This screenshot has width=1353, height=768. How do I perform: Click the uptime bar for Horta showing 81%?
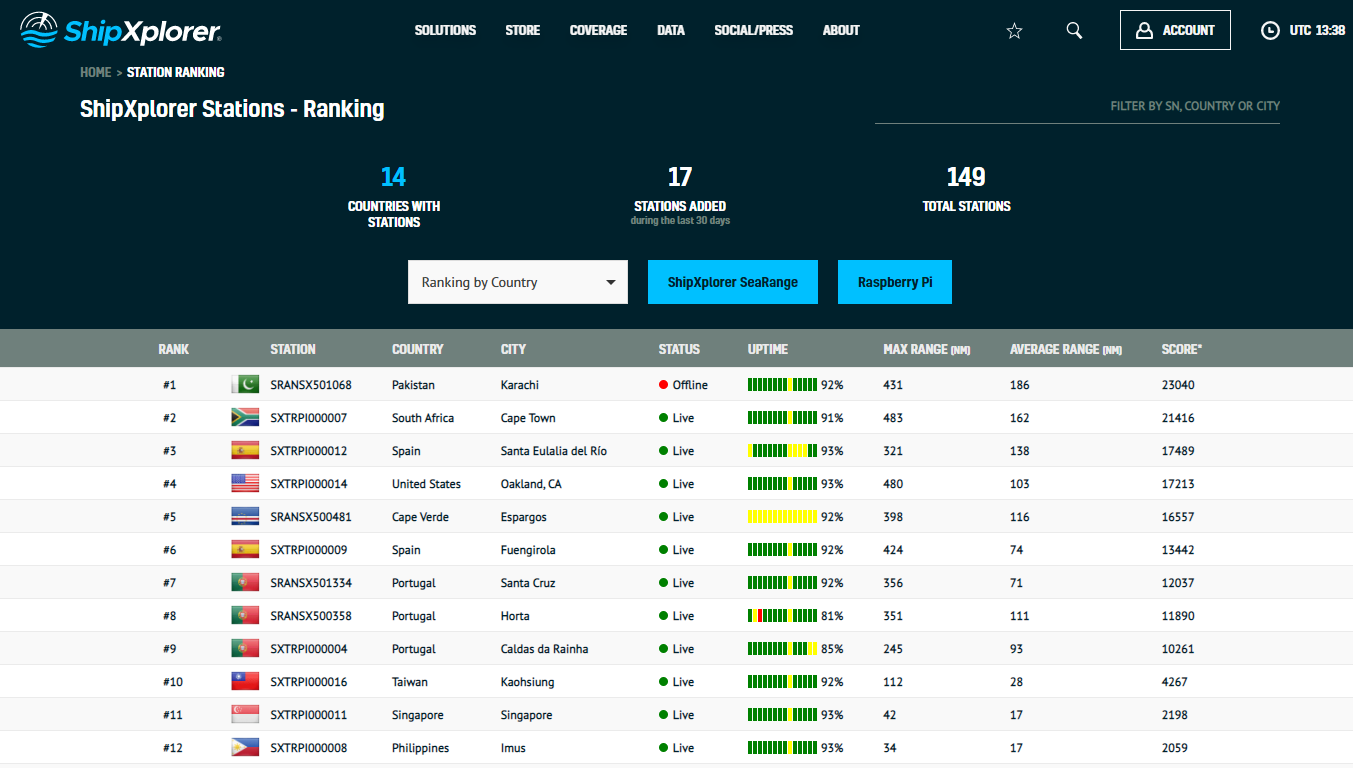pos(783,616)
